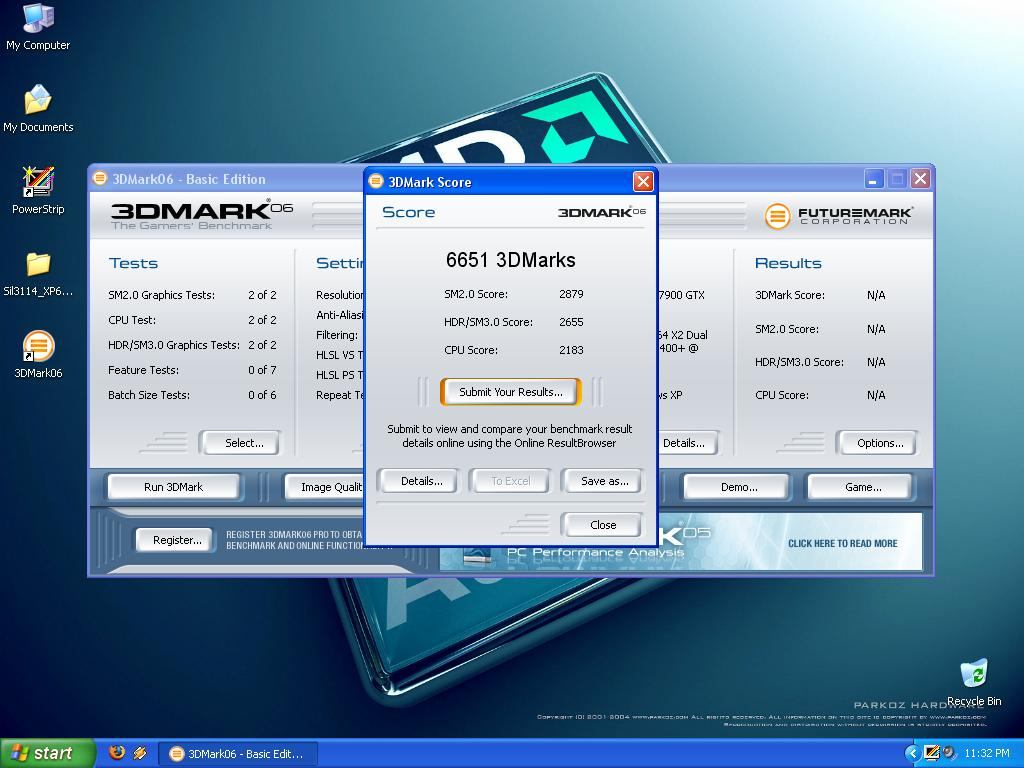The width and height of the screenshot is (1024, 768).
Task: Follow the Click Here To Read More banner
Action: (842, 543)
